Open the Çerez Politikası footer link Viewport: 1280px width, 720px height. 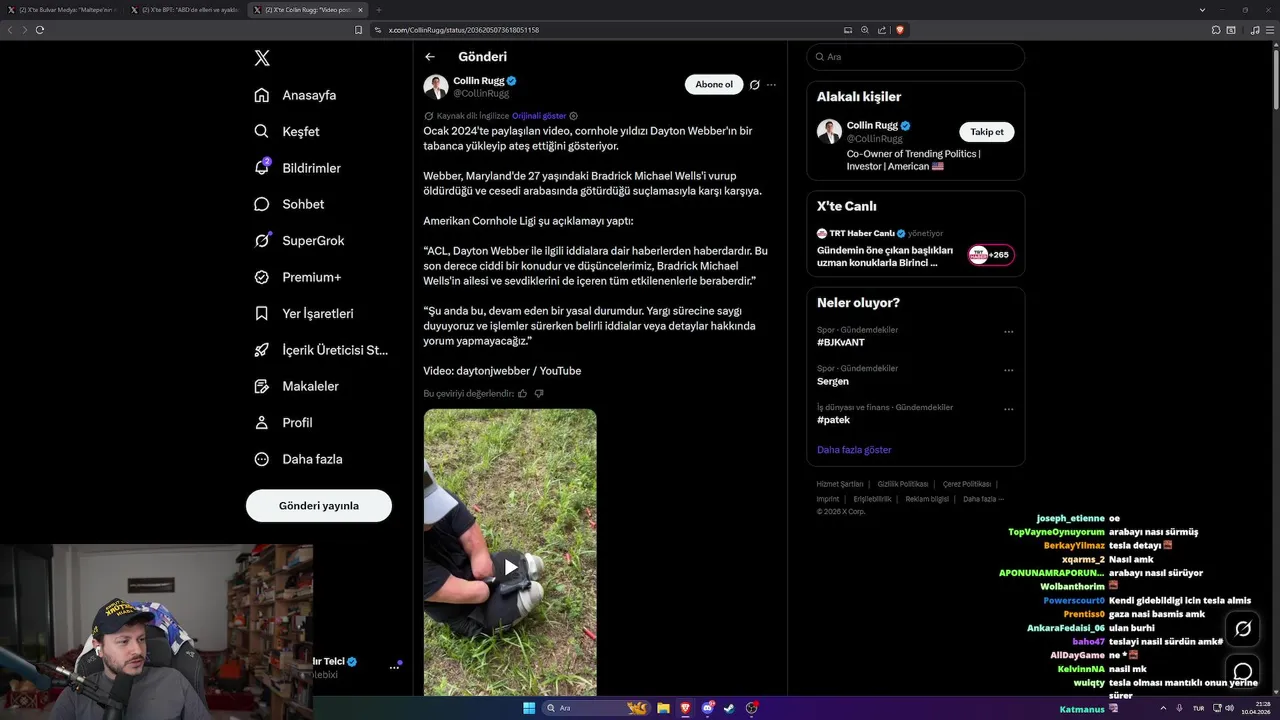967,484
